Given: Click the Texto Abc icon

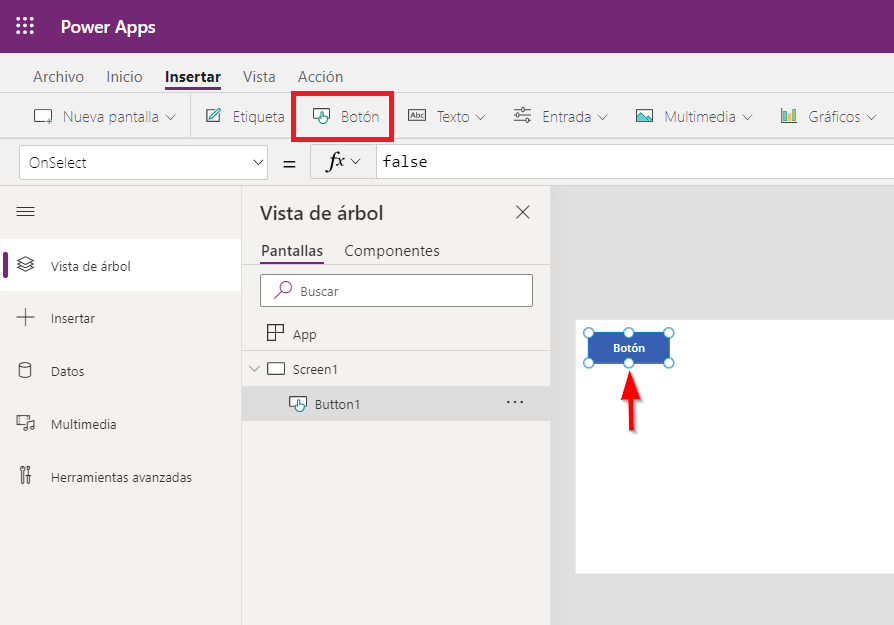Looking at the screenshot, I should tap(417, 116).
